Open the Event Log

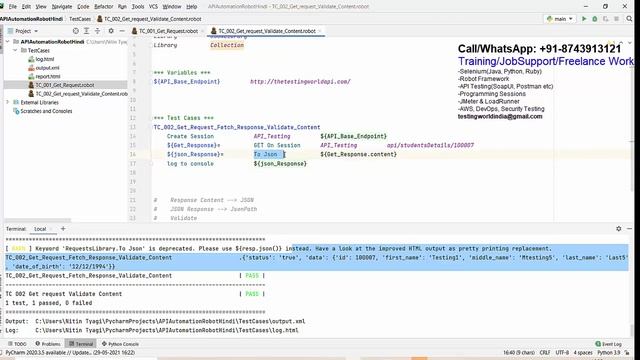point(609,344)
